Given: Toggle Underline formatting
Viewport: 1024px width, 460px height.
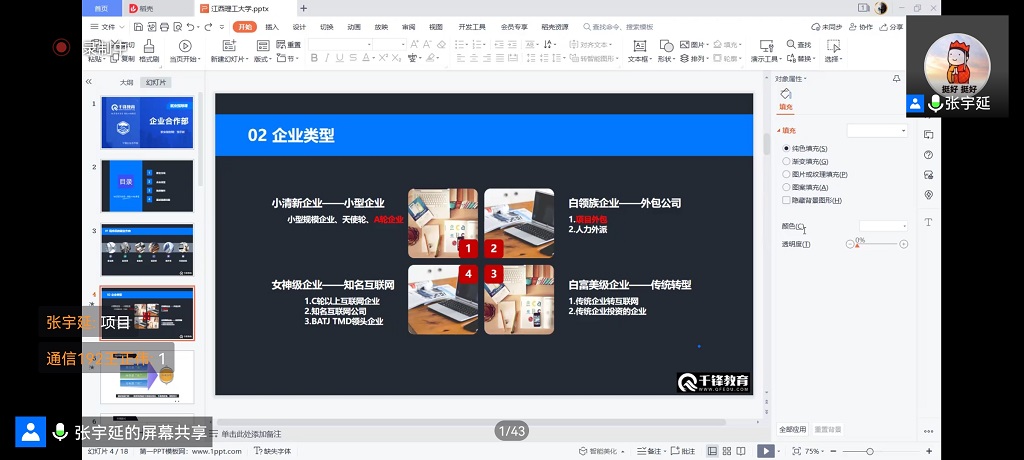Looking at the screenshot, I should tap(340, 58).
